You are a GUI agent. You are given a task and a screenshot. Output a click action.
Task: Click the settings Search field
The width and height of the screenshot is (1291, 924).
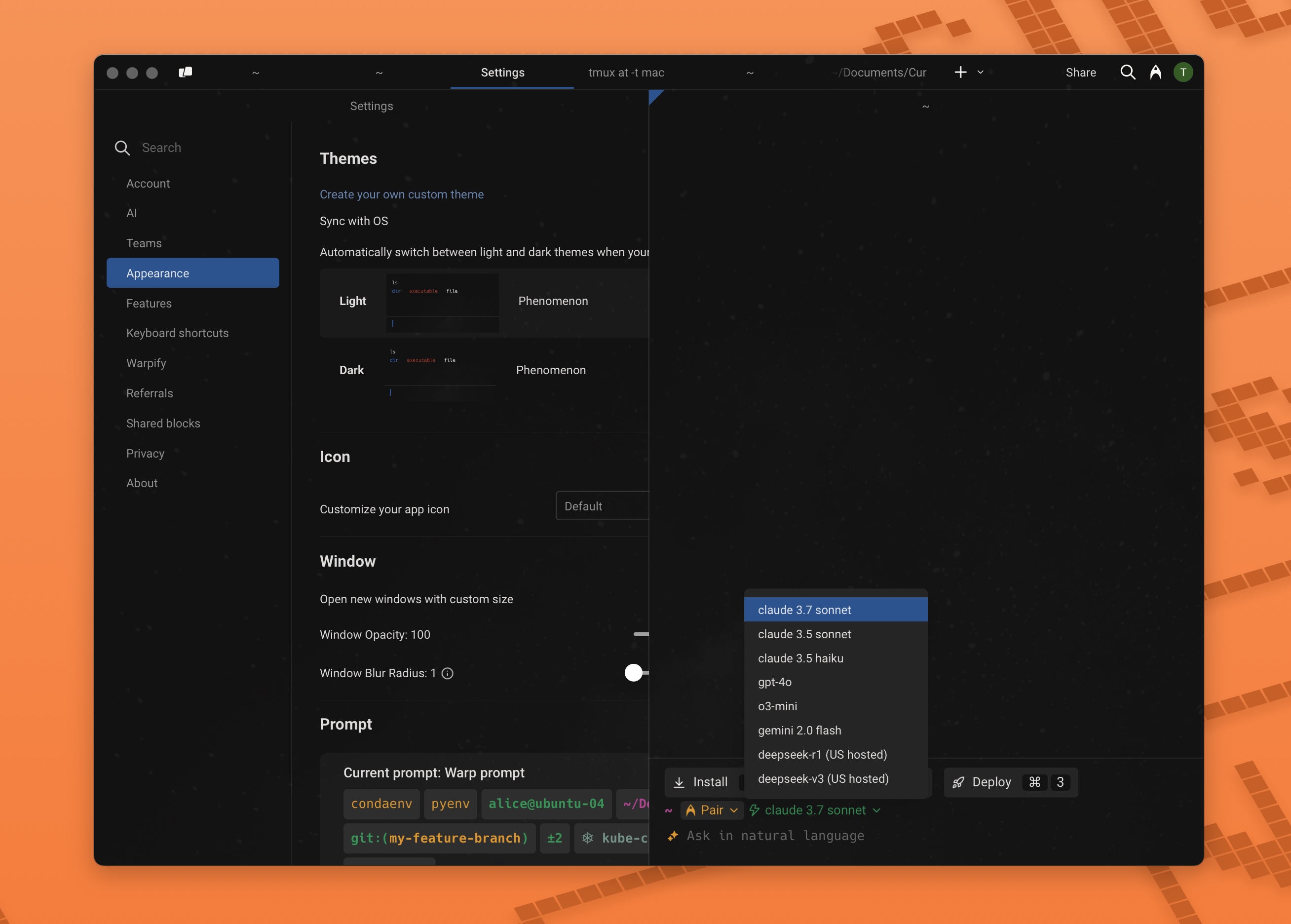(x=196, y=148)
